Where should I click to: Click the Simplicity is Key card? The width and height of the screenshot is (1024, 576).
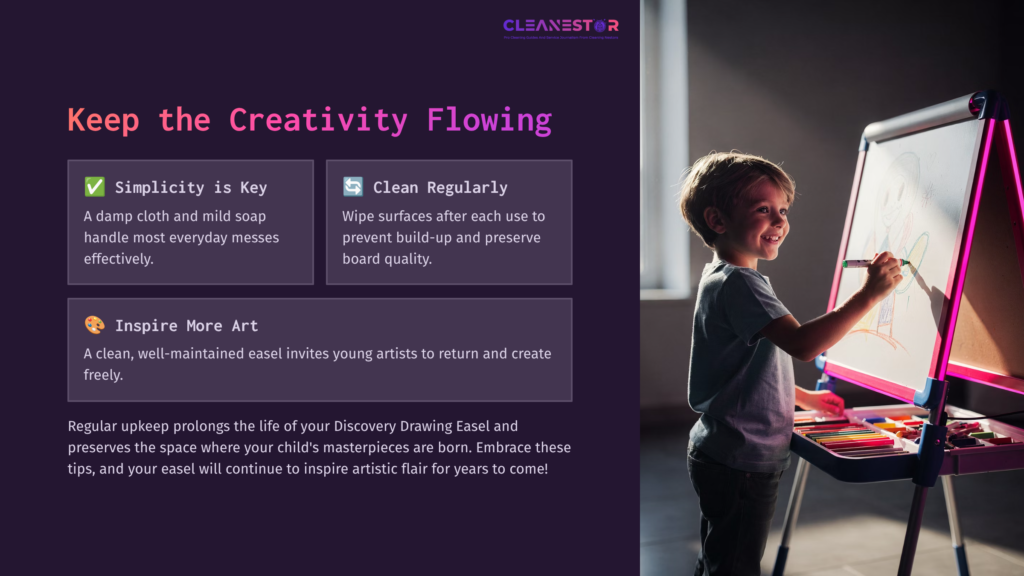pos(191,222)
